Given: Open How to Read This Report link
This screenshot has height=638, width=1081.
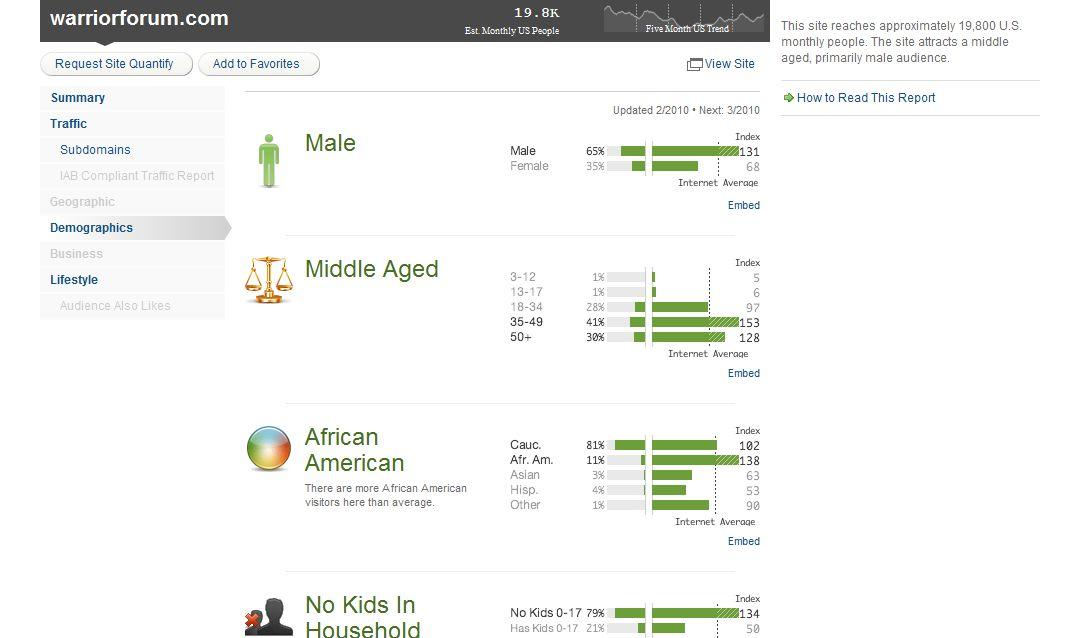Looking at the screenshot, I should point(866,98).
